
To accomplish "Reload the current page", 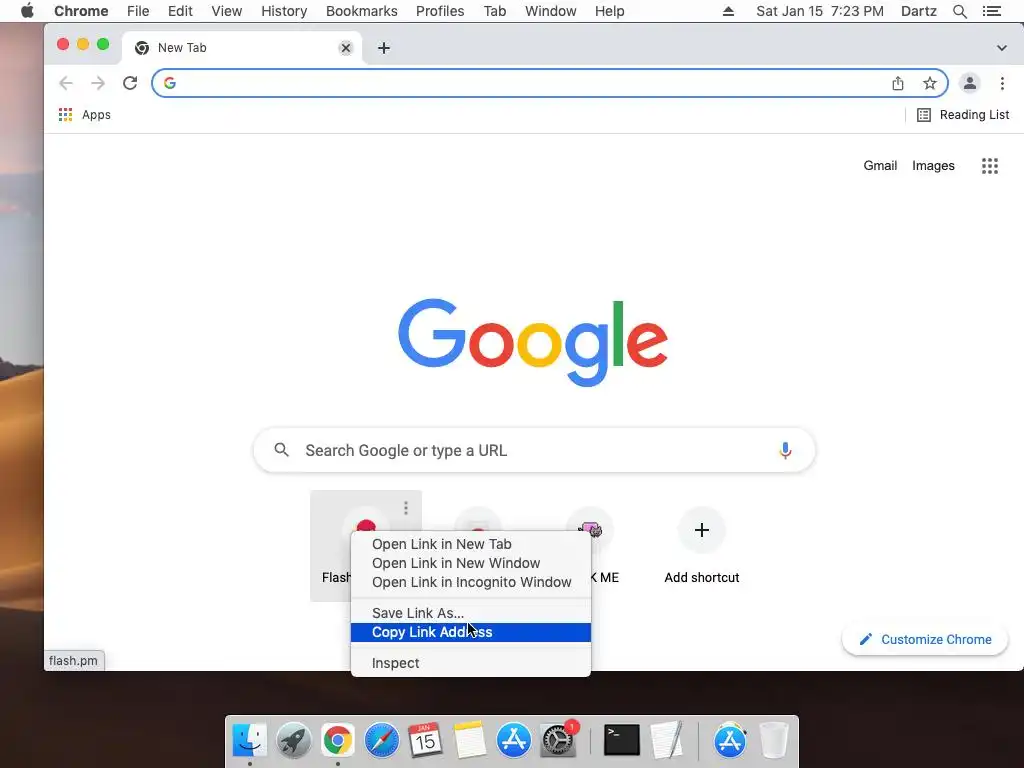I will coord(130,83).
